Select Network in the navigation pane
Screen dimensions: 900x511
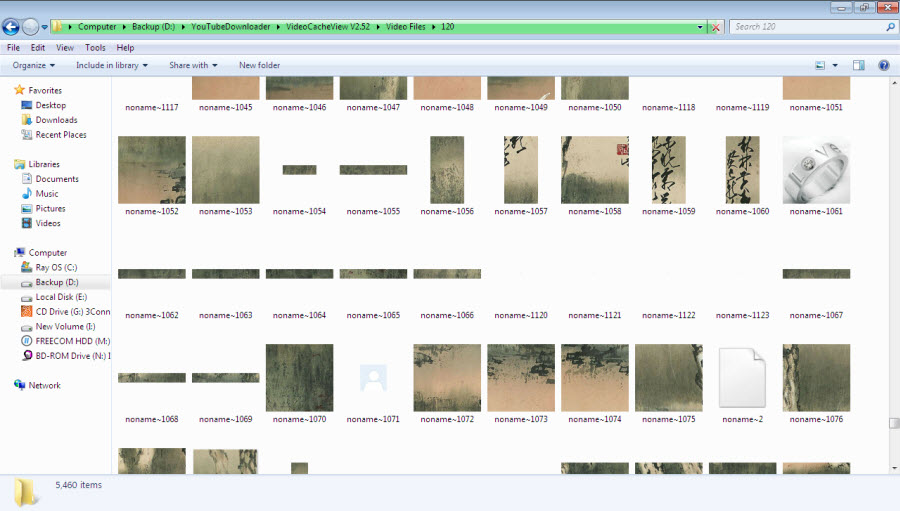click(44, 385)
